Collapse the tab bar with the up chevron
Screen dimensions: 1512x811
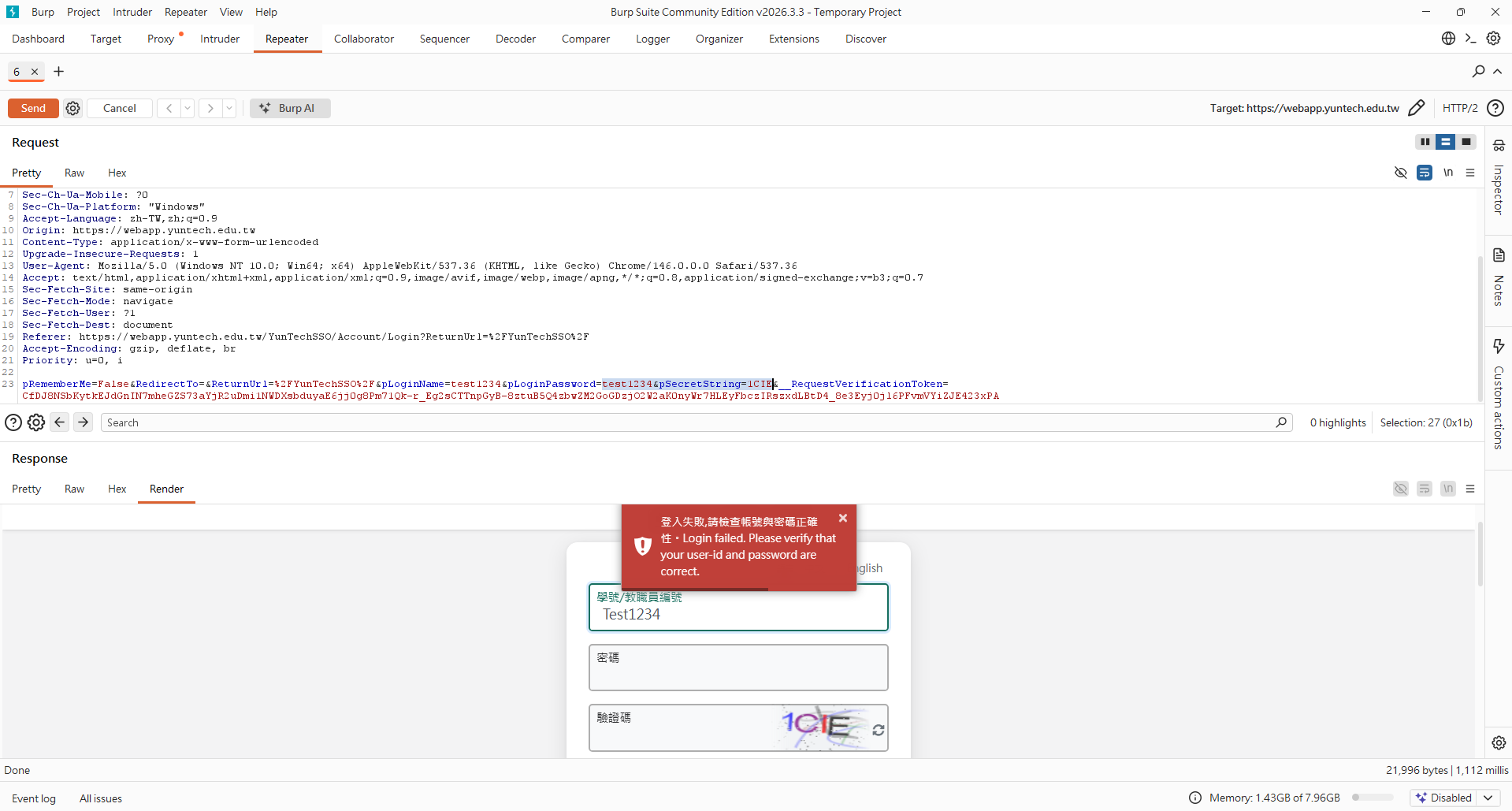pos(1498,72)
